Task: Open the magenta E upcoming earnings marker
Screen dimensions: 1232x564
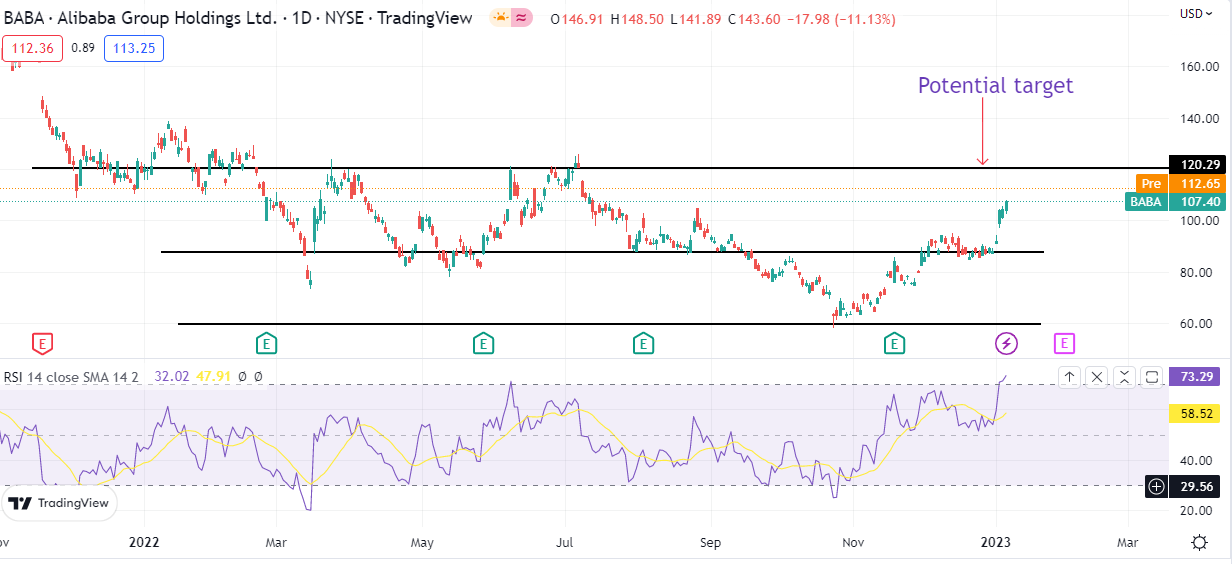Action: 1065,344
